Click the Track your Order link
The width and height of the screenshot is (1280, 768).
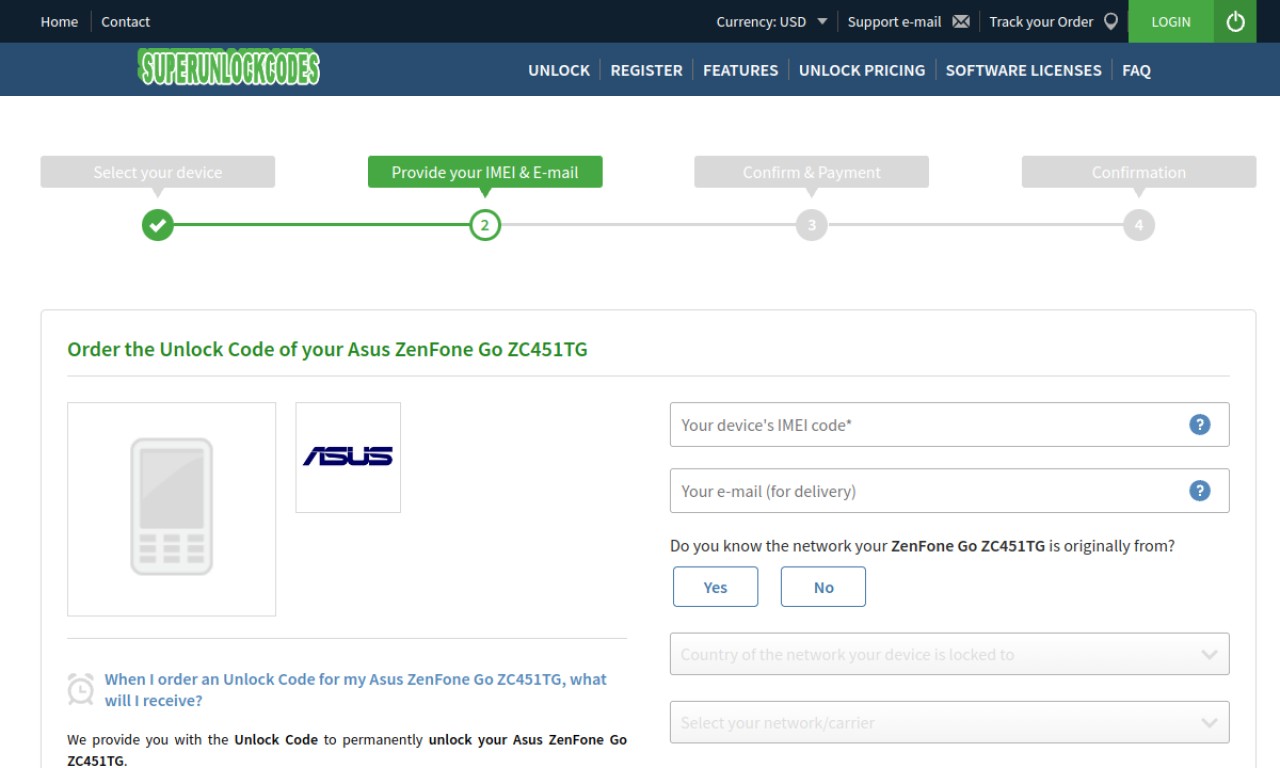coord(1041,22)
